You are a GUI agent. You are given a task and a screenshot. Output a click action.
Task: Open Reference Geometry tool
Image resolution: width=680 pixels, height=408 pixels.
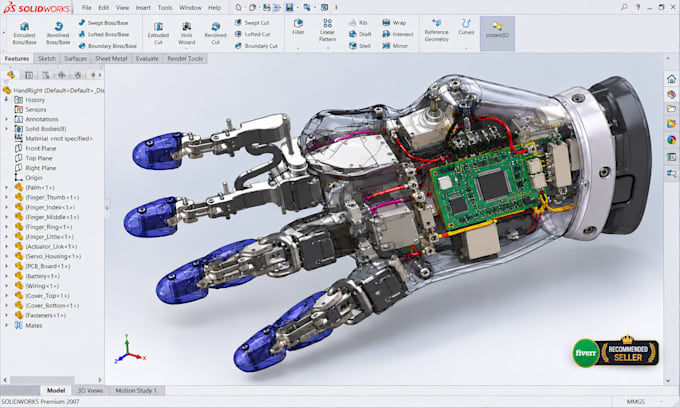(x=436, y=30)
